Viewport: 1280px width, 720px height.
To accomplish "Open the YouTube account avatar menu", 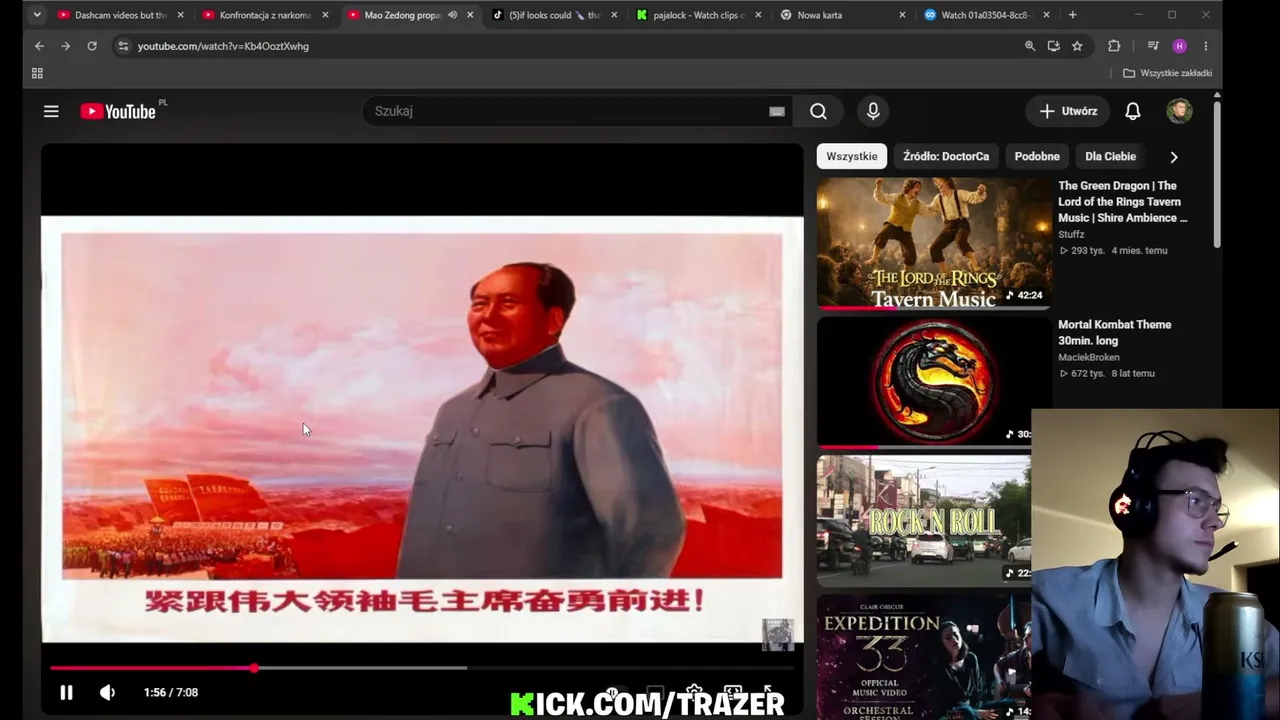I will coord(1179,111).
